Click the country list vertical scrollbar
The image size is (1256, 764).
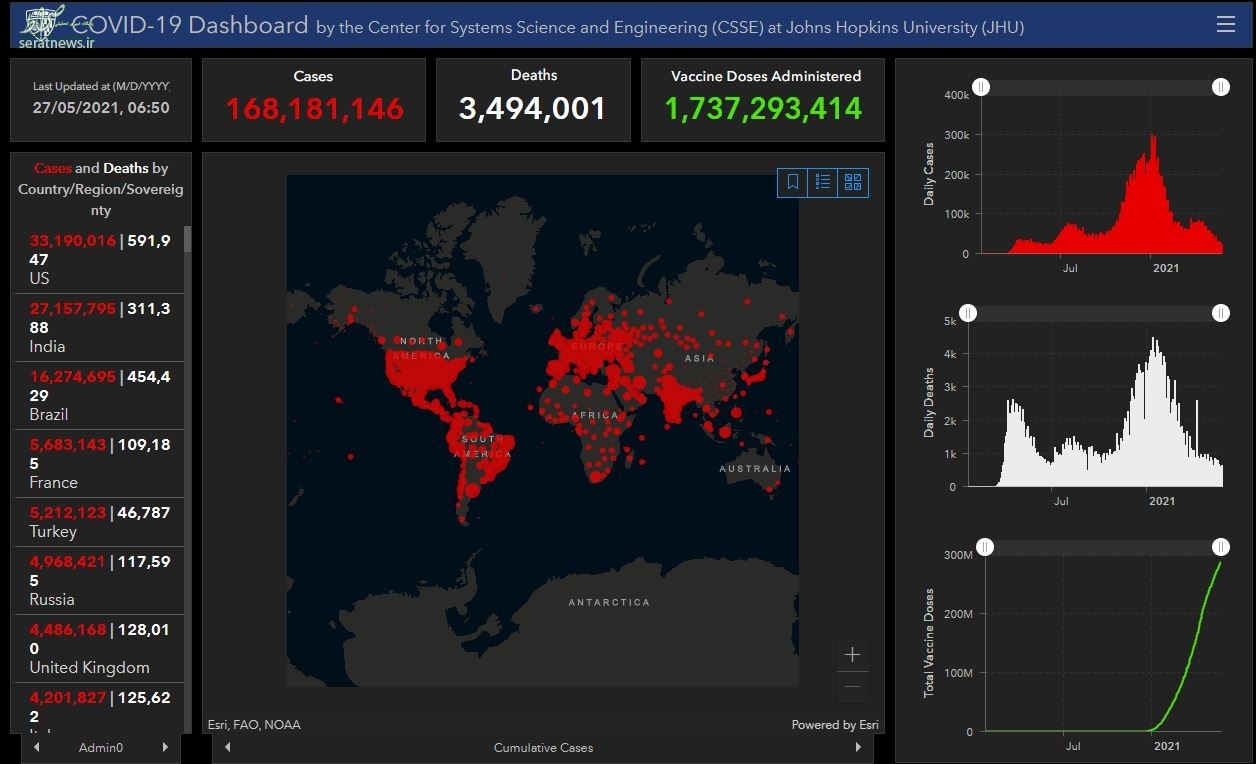188,480
